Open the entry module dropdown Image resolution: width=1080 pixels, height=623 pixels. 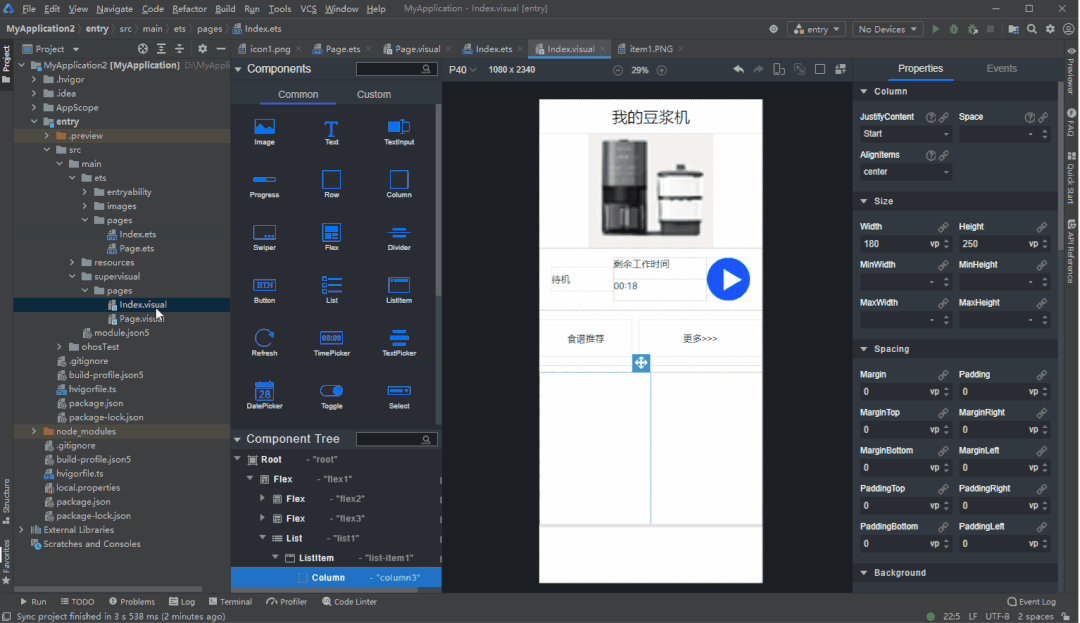[x=817, y=29]
